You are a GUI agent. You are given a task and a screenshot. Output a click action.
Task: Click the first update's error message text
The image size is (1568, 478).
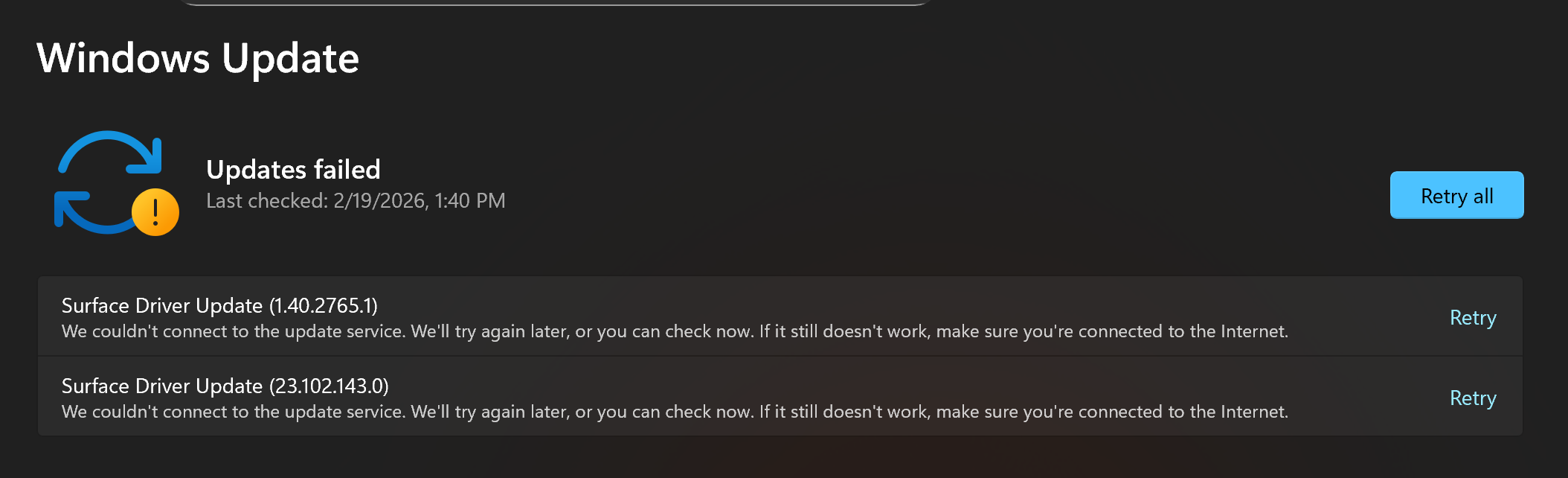click(675, 331)
